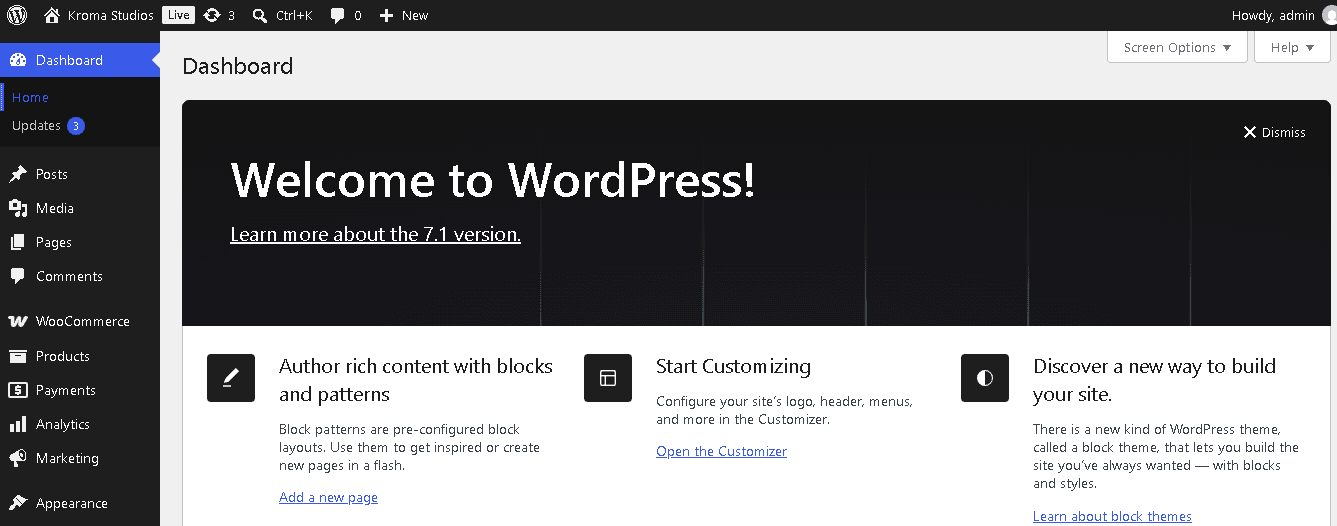
Task: Click the admin avatar in top bar
Action: pyautogui.click(x=1329, y=15)
